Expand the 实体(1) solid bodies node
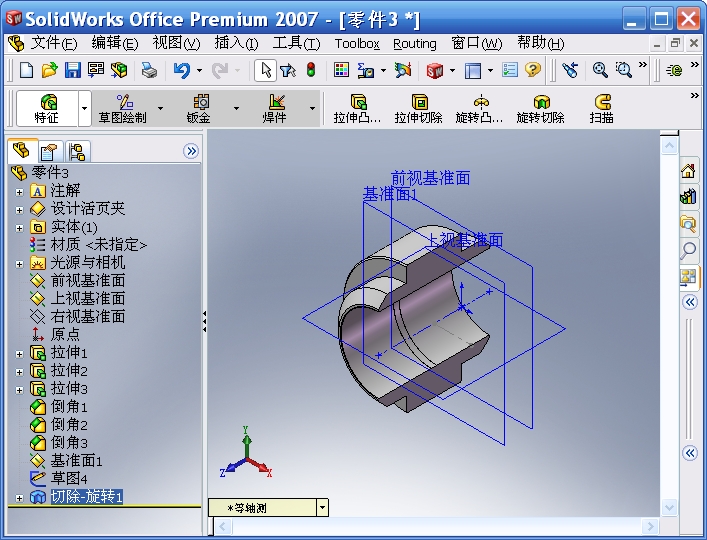The width and height of the screenshot is (707, 540). 19,228
